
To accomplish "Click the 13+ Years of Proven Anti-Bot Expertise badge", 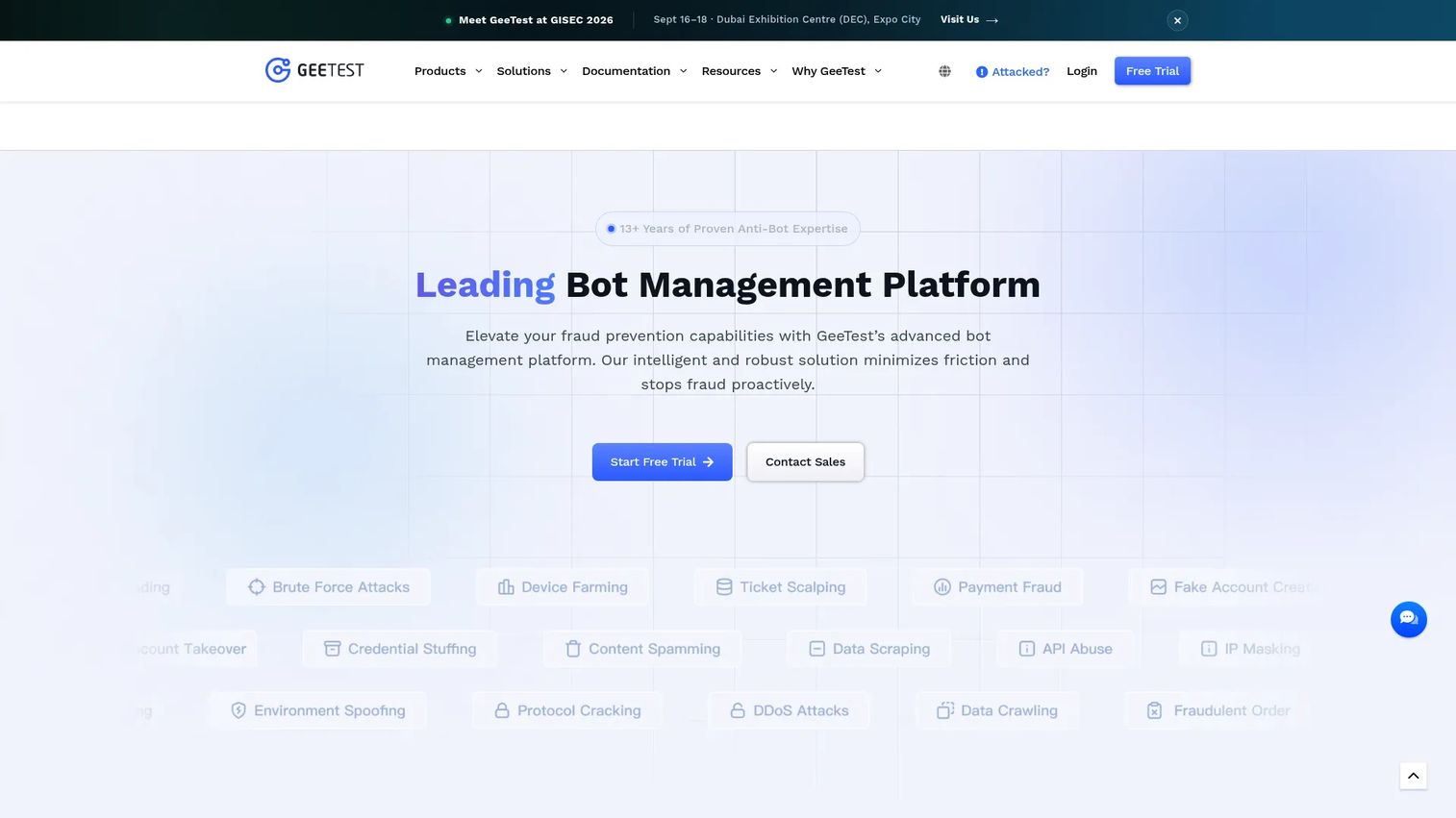I will tap(728, 229).
